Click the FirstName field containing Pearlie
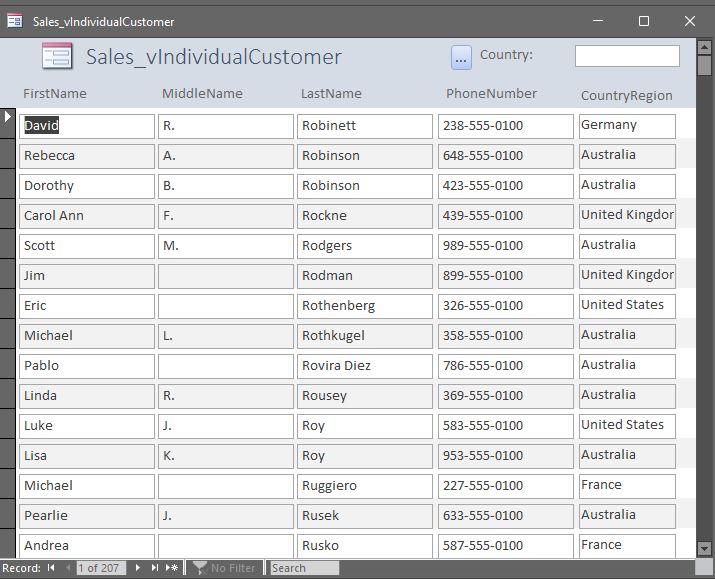Viewport: 715px width, 579px height. point(87,516)
